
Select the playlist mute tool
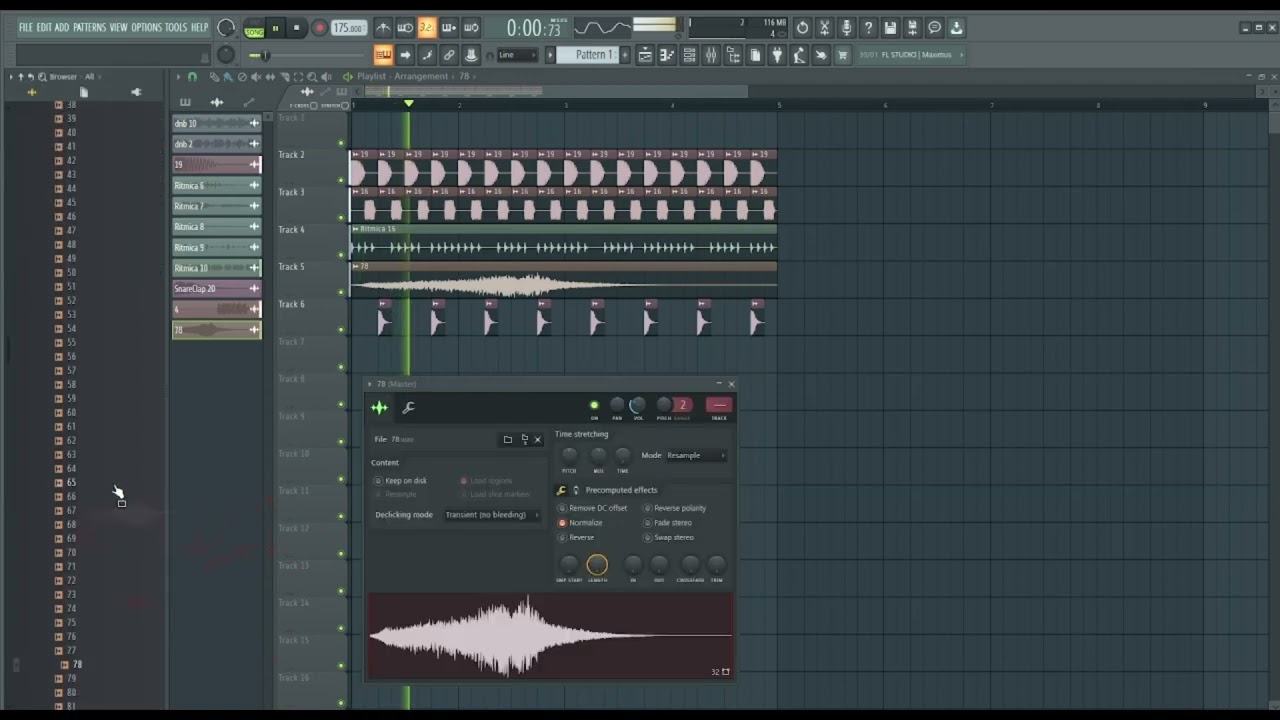pyautogui.click(x=256, y=77)
